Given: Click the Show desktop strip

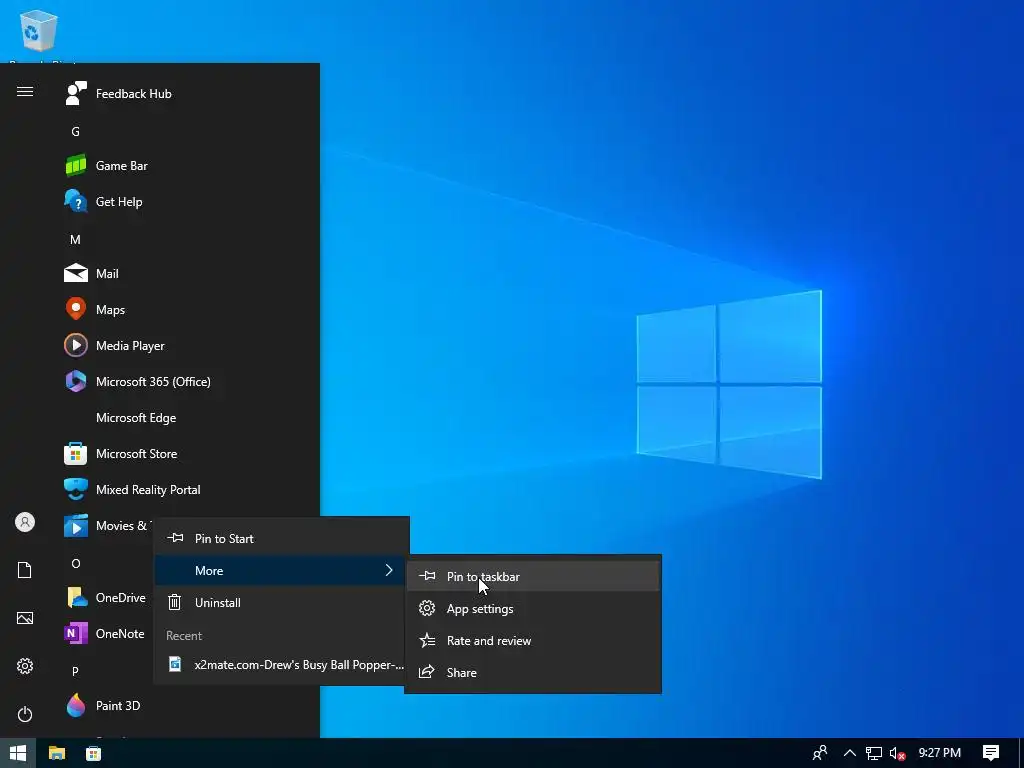Looking at the screenshot, I should [1021, 753].
